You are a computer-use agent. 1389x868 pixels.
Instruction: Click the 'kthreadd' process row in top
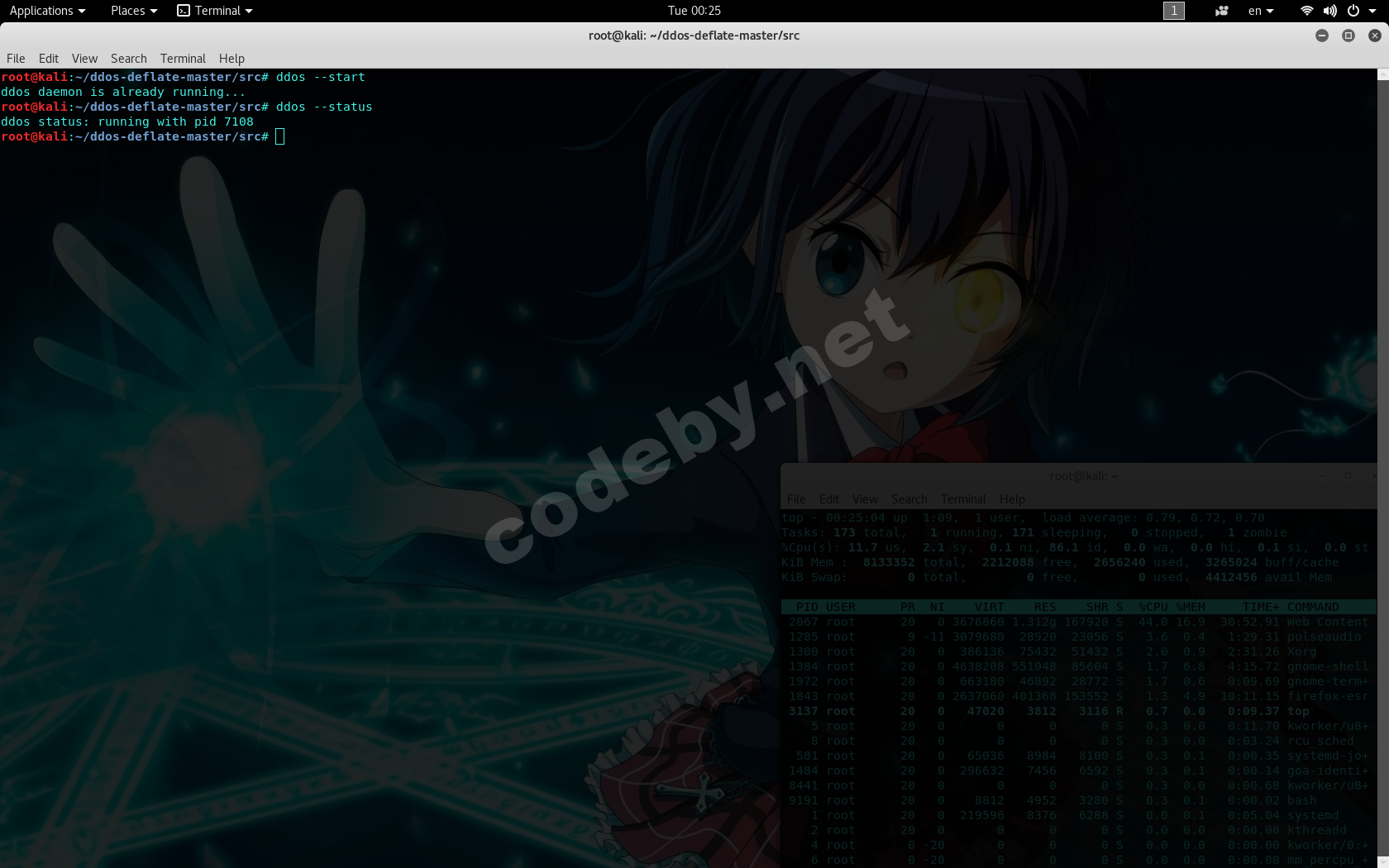click(1078, 831)
